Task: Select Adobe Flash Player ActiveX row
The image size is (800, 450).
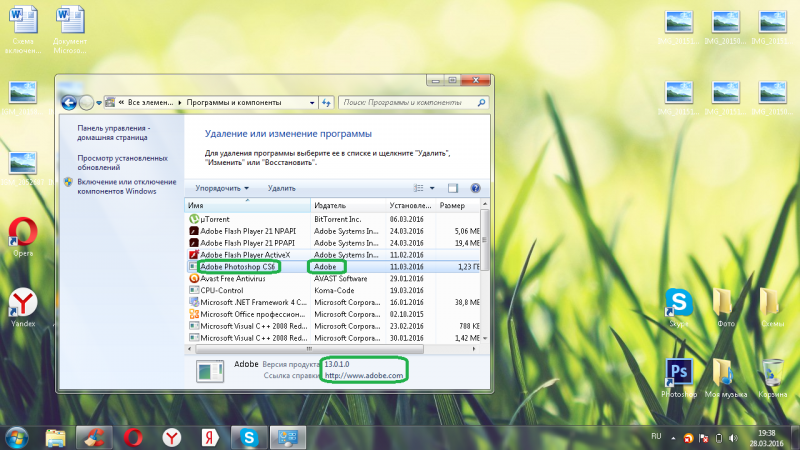Action: (x=332, y=255)
